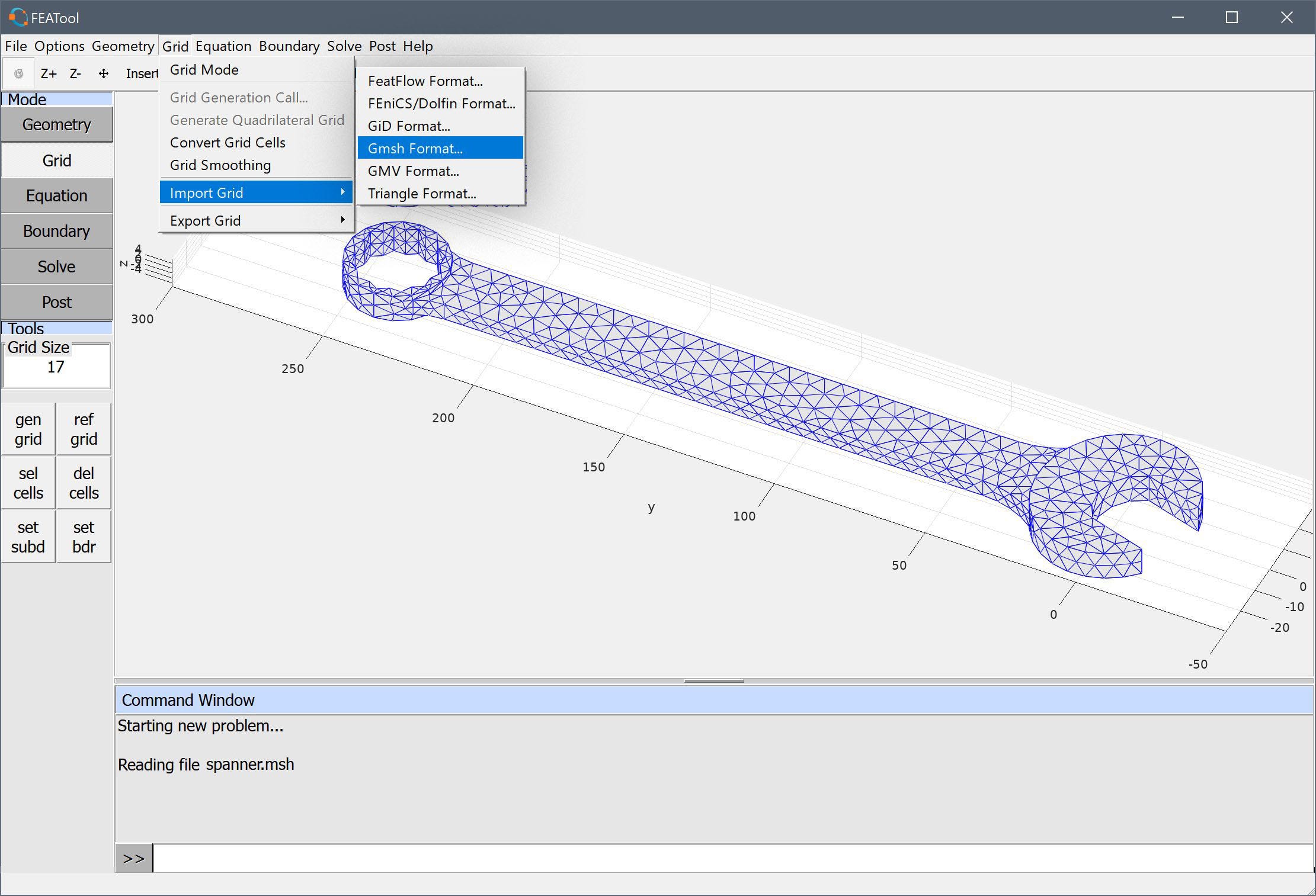Switch to Post mode
This screenshot has width=1316, height=896.
(x=57, y=302)
